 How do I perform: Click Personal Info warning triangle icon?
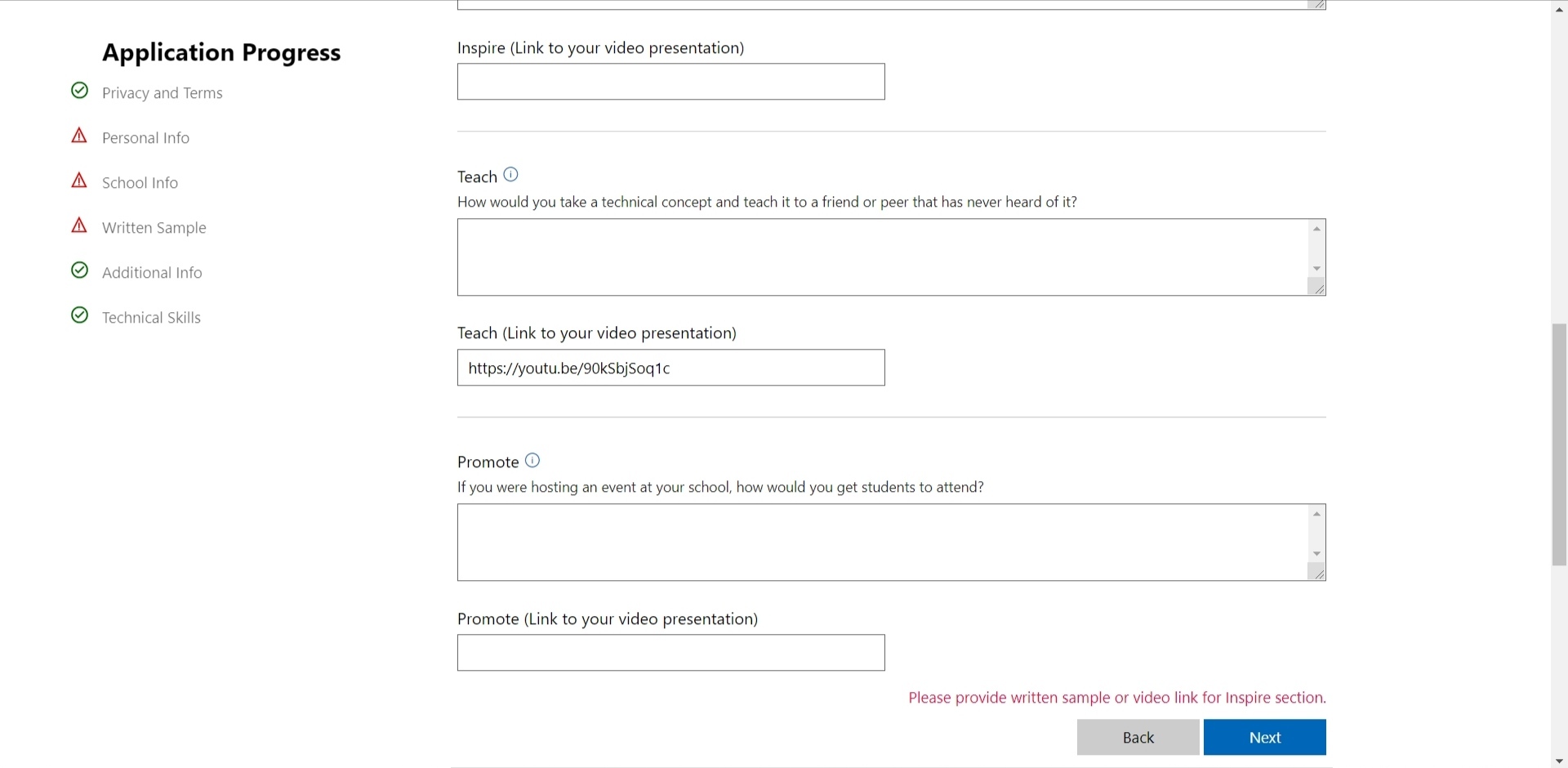(x=79, y=136)
